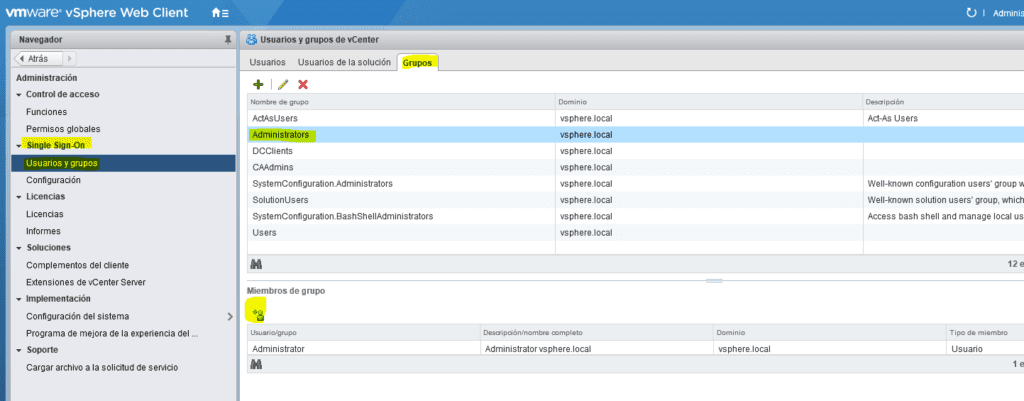
Task: Collapse the Control de acceso section
Action: pos(20,95)
